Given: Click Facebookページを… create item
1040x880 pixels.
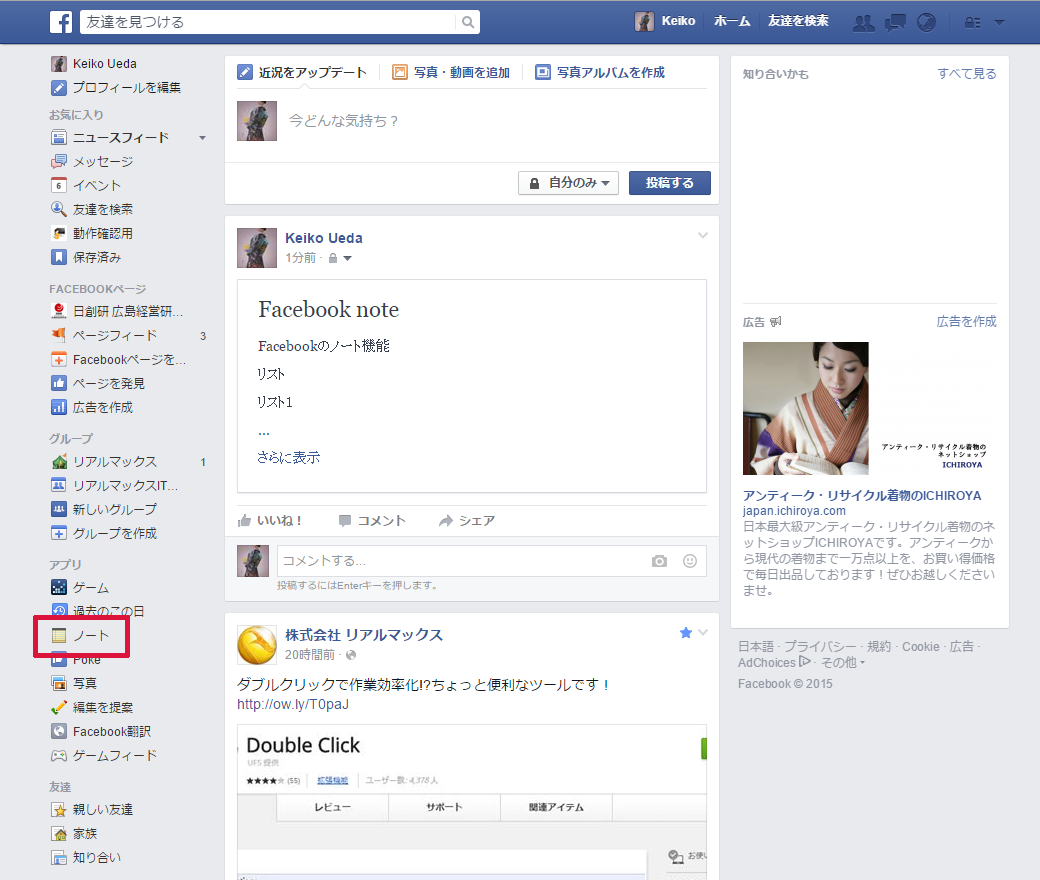Looking at the screenshot, I should click(x=119, y=359).
